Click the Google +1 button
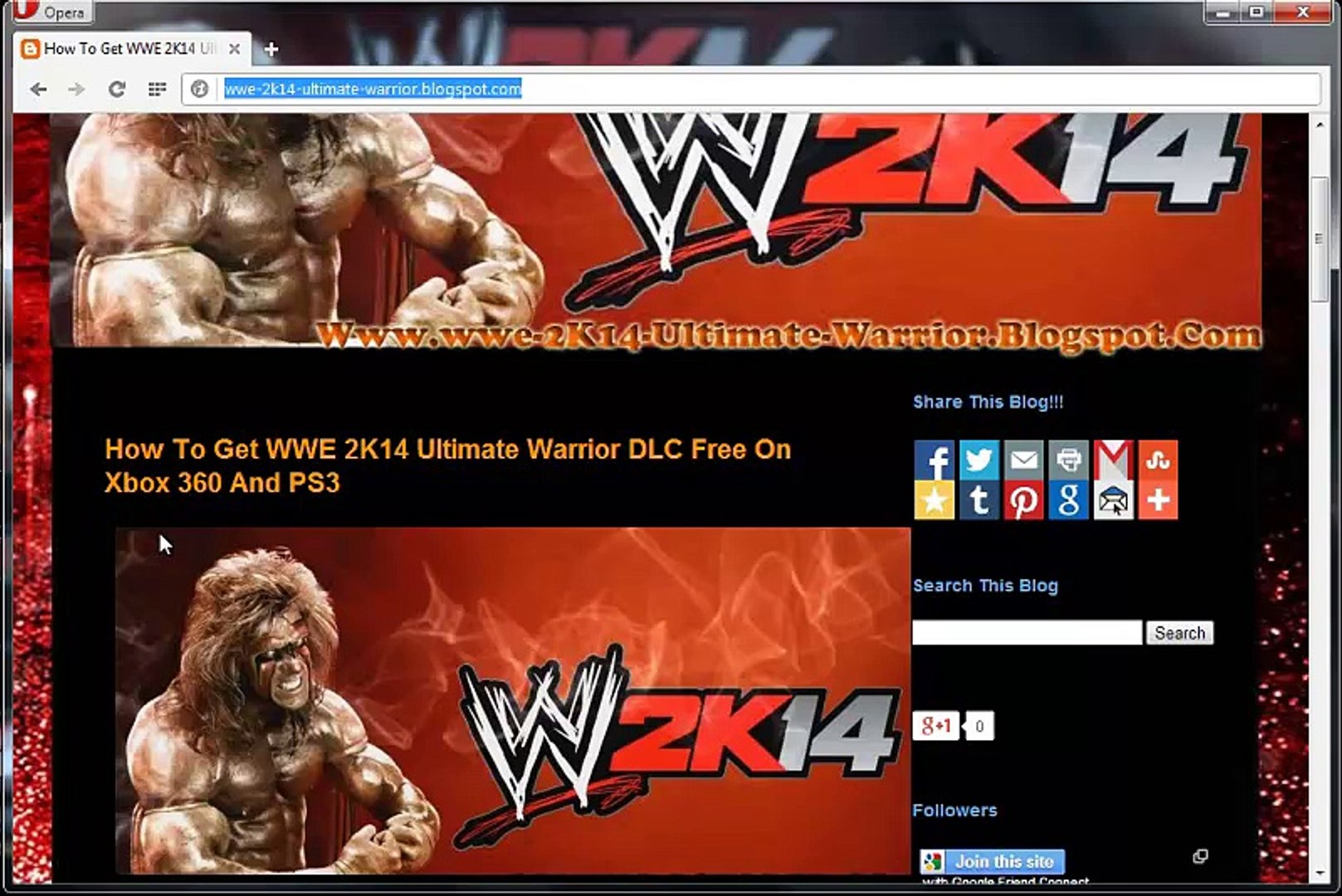1342x896 pixels. pyautogui.click(x=936, y=726)
